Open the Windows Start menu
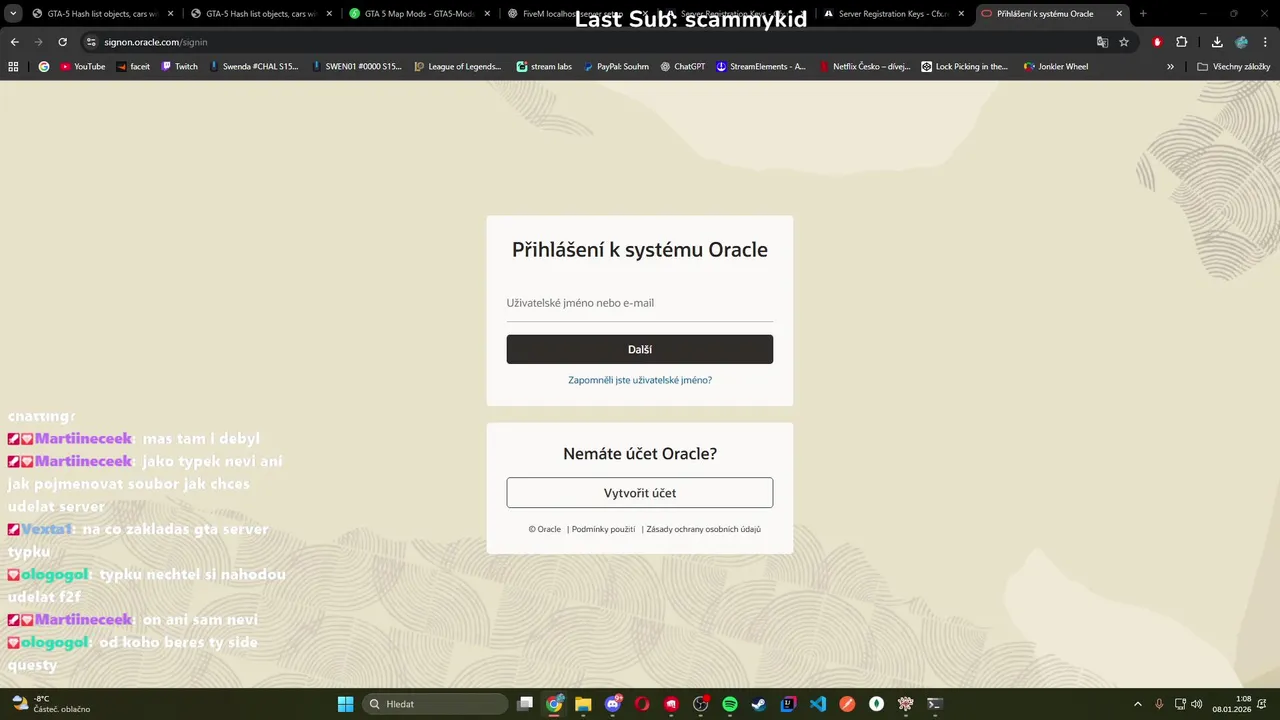Viewport: 1280px width, 720px height. point(345,704)
